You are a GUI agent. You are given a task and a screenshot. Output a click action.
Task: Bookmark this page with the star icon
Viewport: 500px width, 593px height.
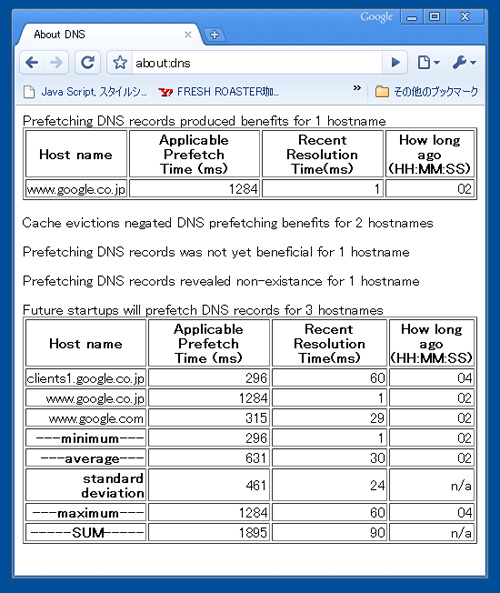120,62
